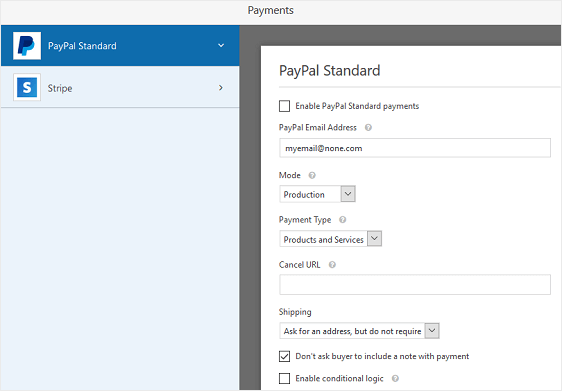This screenshot has height=391, width=562.
Task: Click the PayPal Standard settings heading
Action: (x=329, y=70)
